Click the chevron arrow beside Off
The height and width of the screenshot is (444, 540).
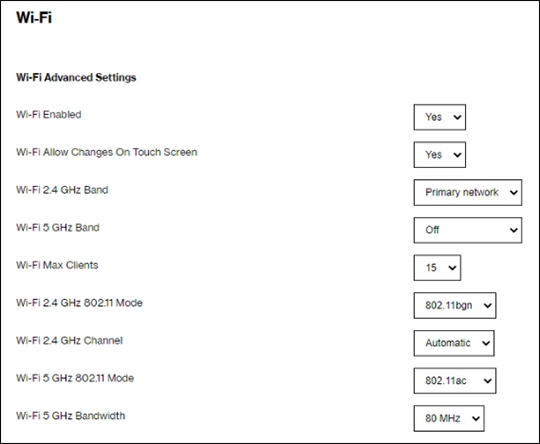click(513, 230)
